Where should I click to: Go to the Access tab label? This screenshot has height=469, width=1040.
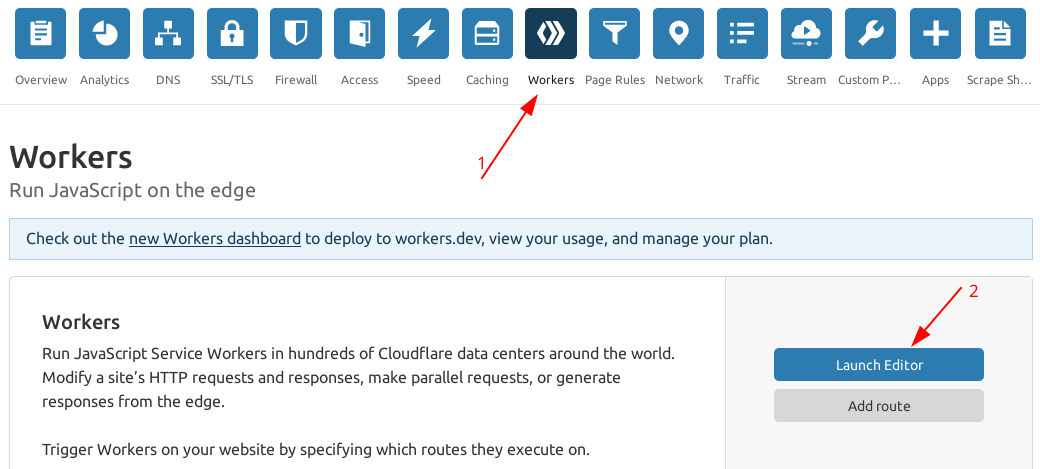(x=359, y=80)
